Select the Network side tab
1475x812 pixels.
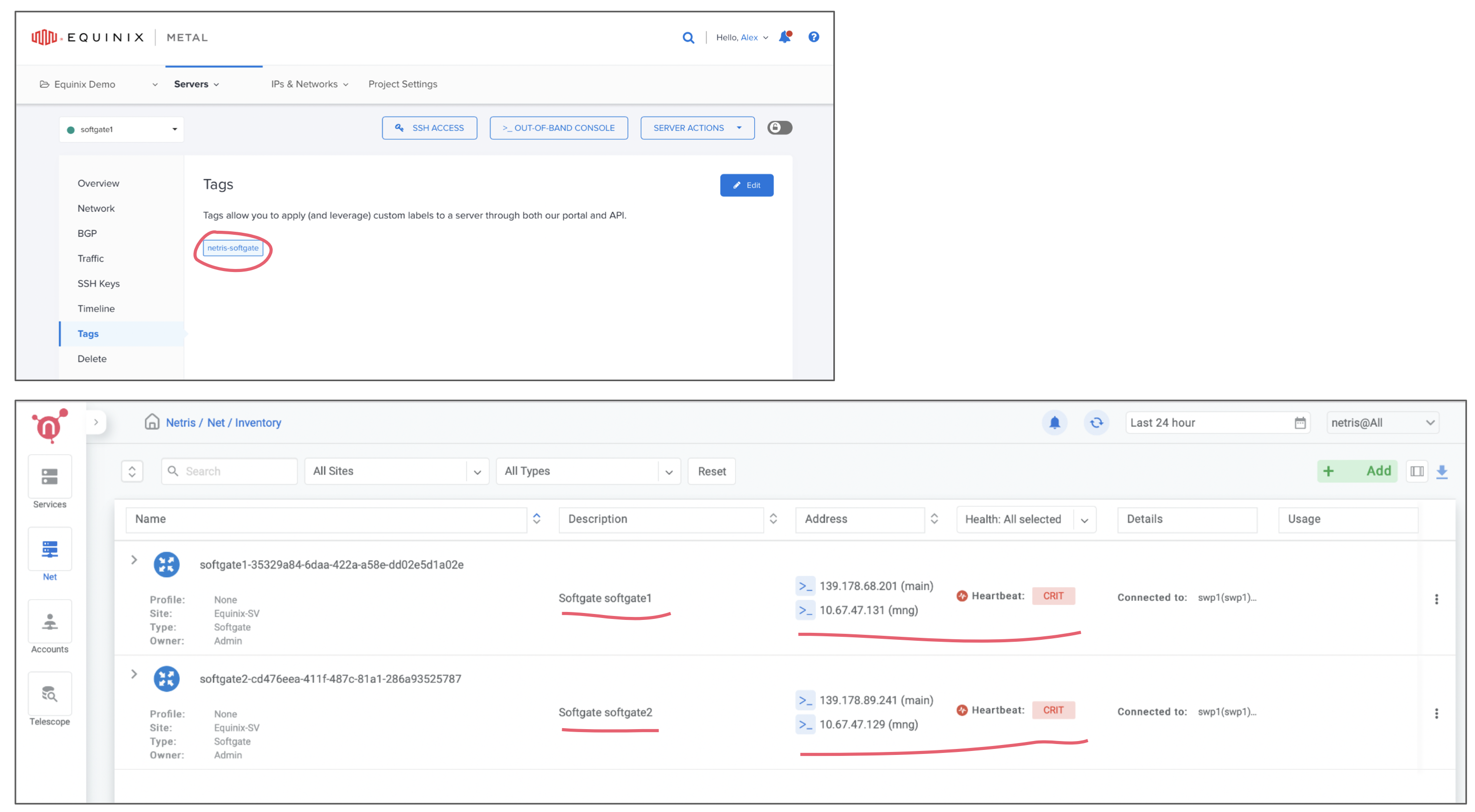(x=96, y=208)
